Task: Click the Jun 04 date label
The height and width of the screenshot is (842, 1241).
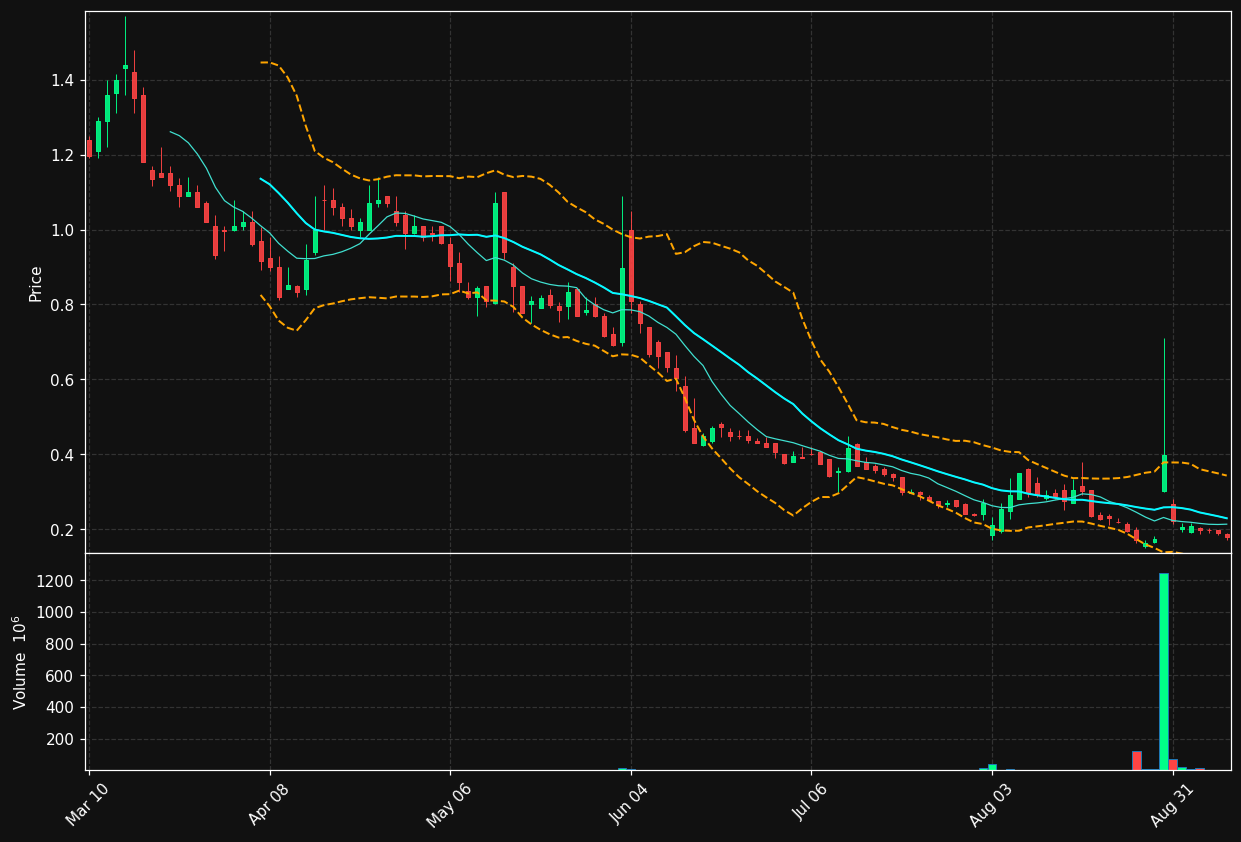Action: click(629, 806)
